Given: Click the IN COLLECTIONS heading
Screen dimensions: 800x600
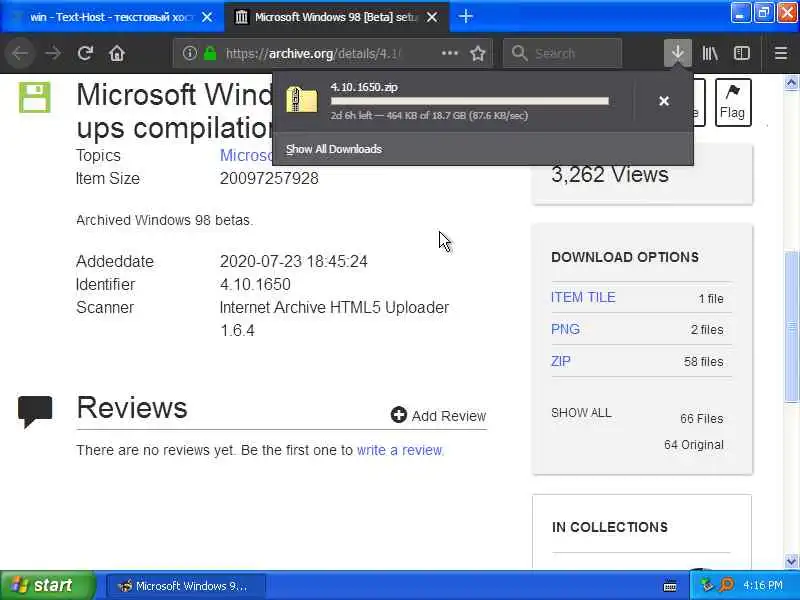Looking at the screenshot, I should coord(610,527).
